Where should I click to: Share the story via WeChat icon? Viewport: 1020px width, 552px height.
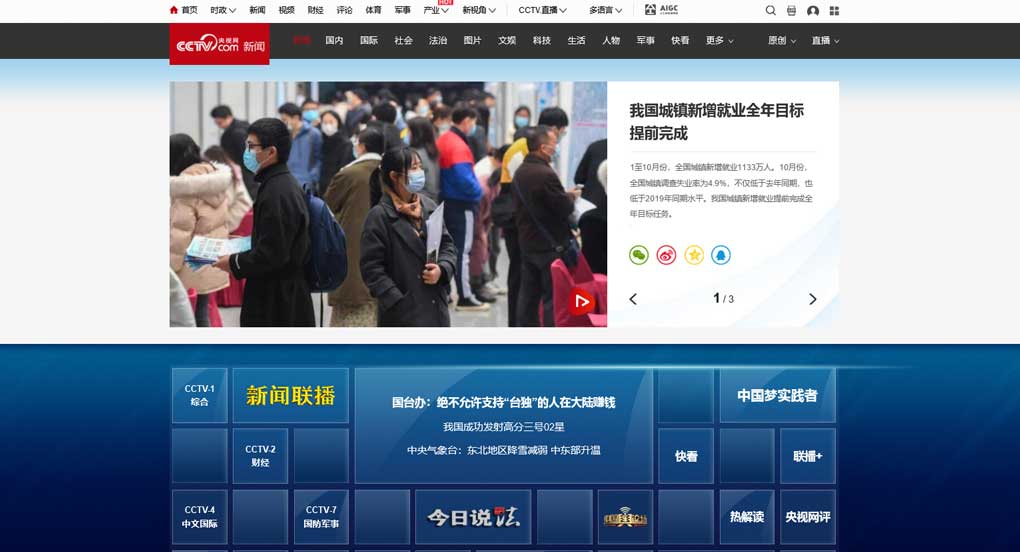pos(638,255)
